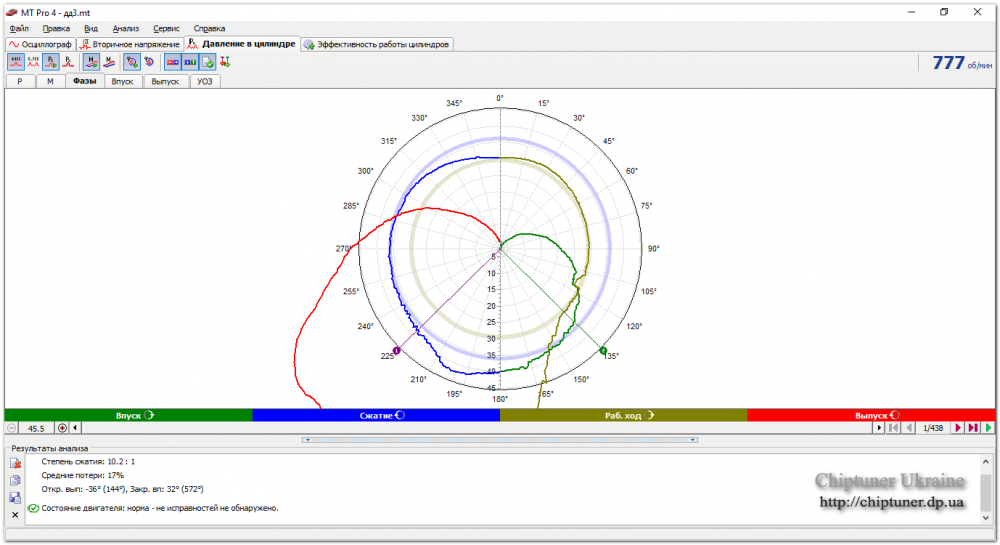Screen dimensions: 1000x545
Task: Open the Вид menu
Action: (x=91, y=28)
